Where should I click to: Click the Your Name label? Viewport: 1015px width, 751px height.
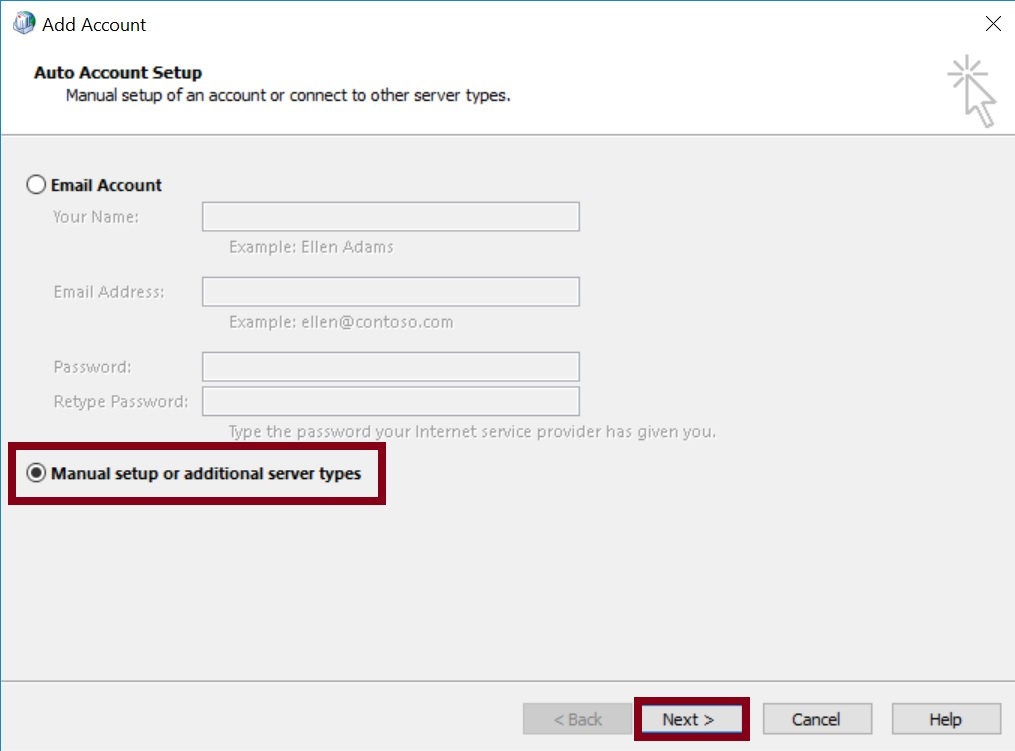tap(96, 217)
